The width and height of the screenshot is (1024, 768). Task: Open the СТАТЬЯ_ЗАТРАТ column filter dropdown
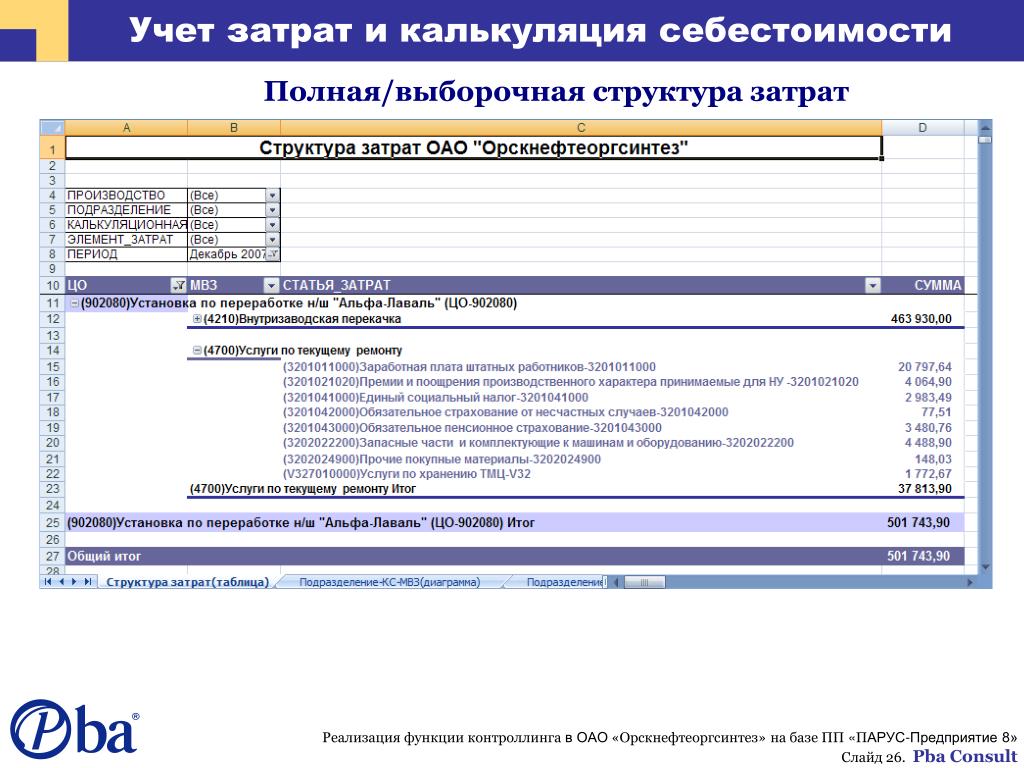point(872,285)
